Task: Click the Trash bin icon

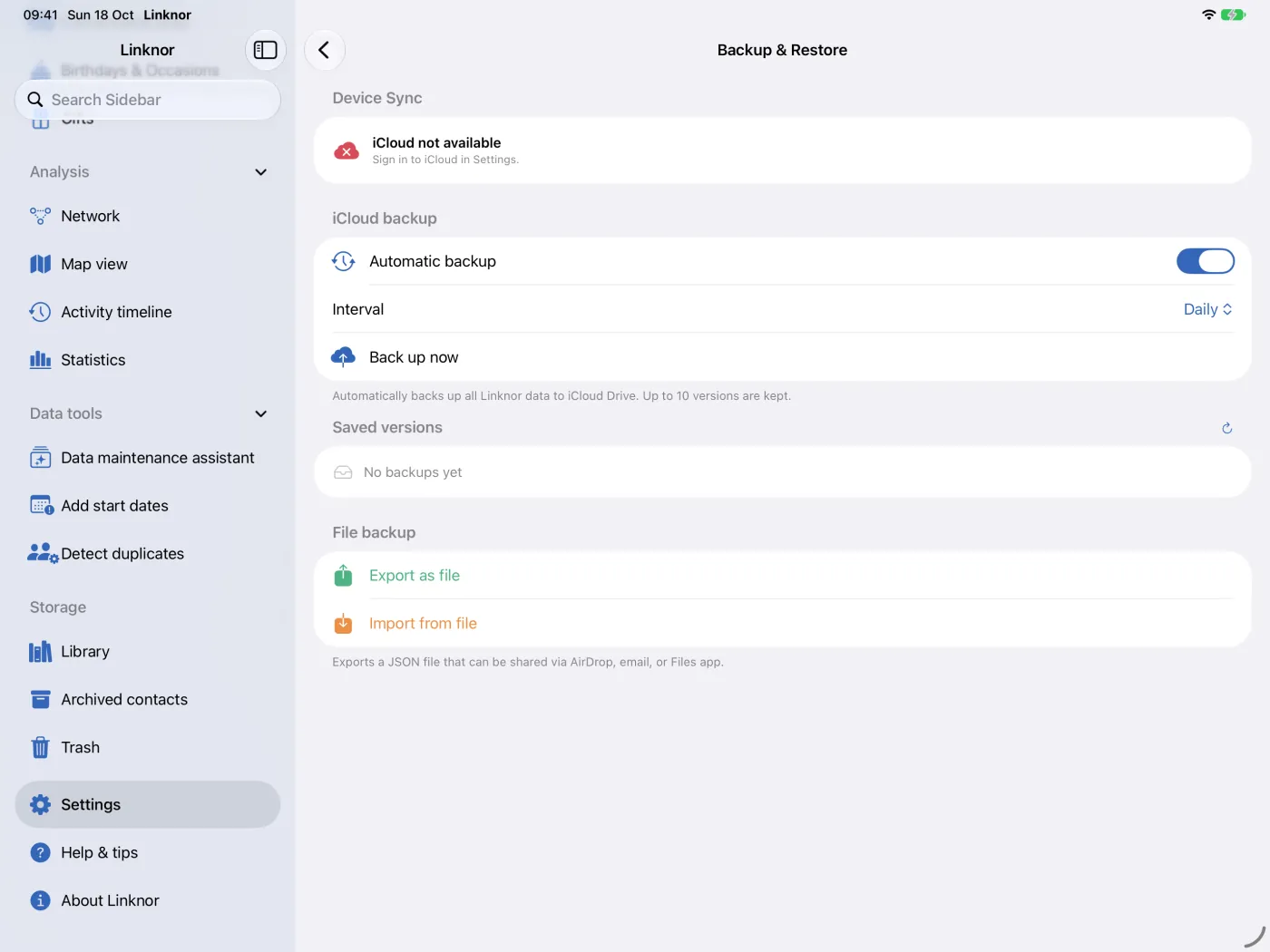Action: tap(40, 748)
